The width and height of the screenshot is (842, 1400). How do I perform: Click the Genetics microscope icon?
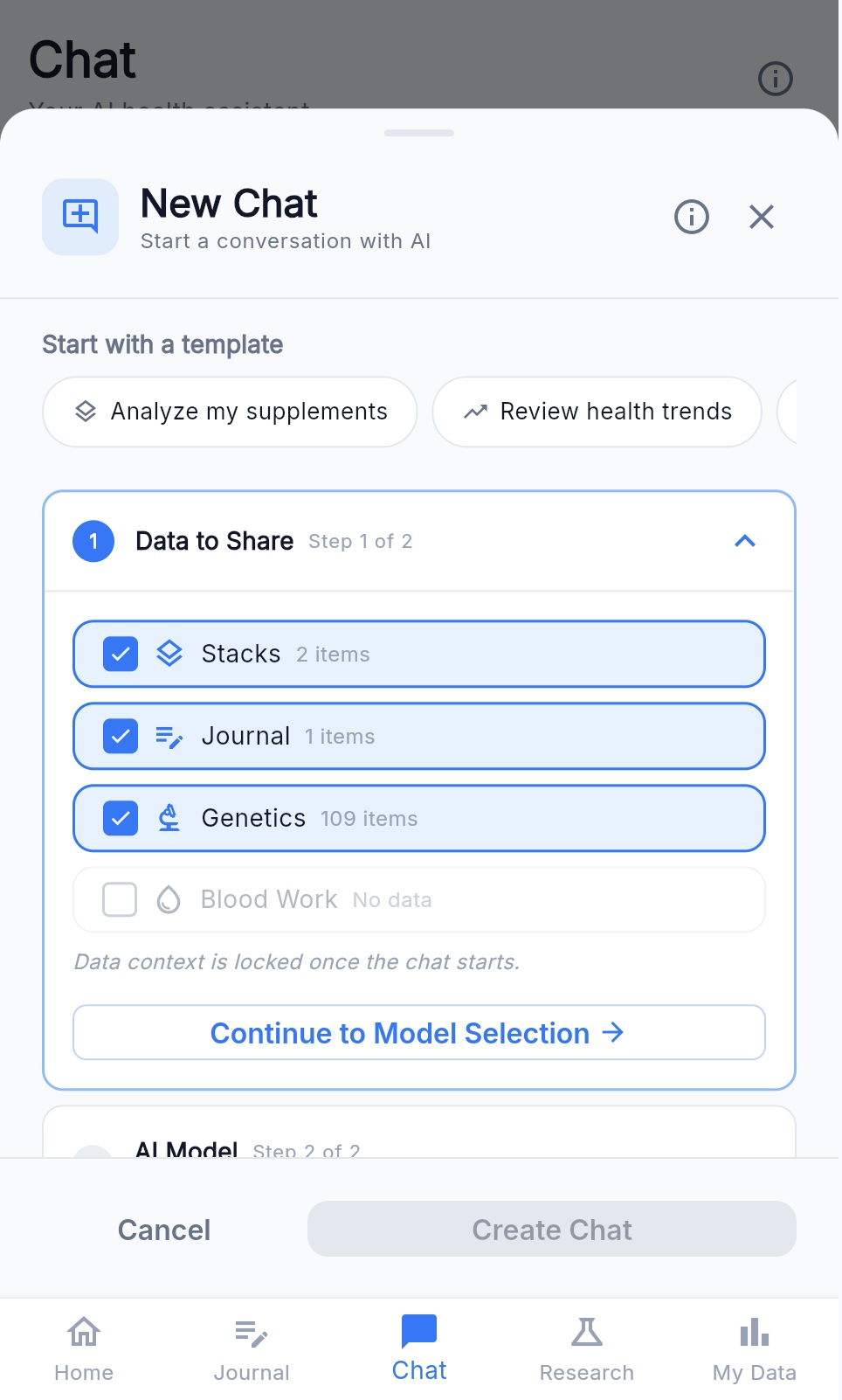(x=169, y=818)
